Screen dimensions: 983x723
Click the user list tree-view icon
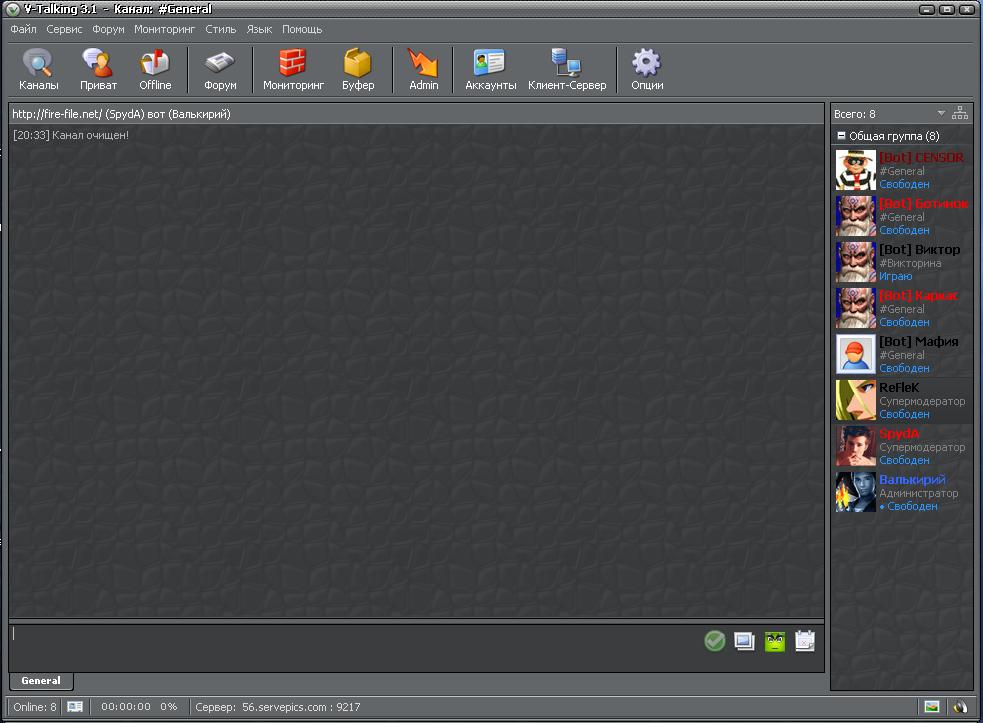click(960, 113)
